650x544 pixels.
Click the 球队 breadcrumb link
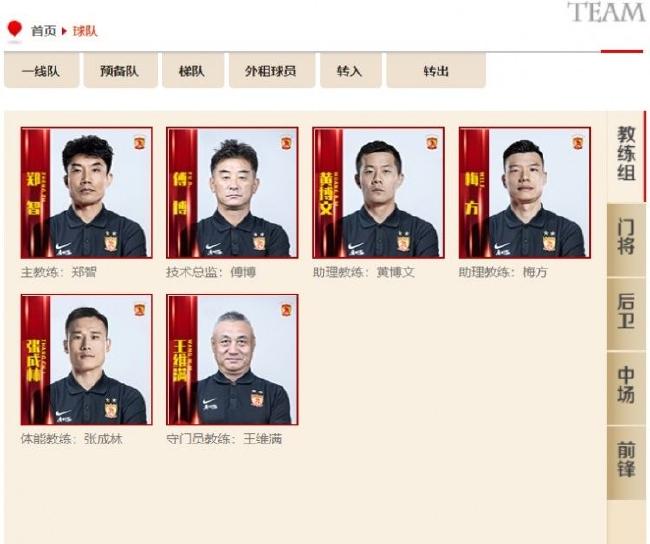[x=85, y=31]
